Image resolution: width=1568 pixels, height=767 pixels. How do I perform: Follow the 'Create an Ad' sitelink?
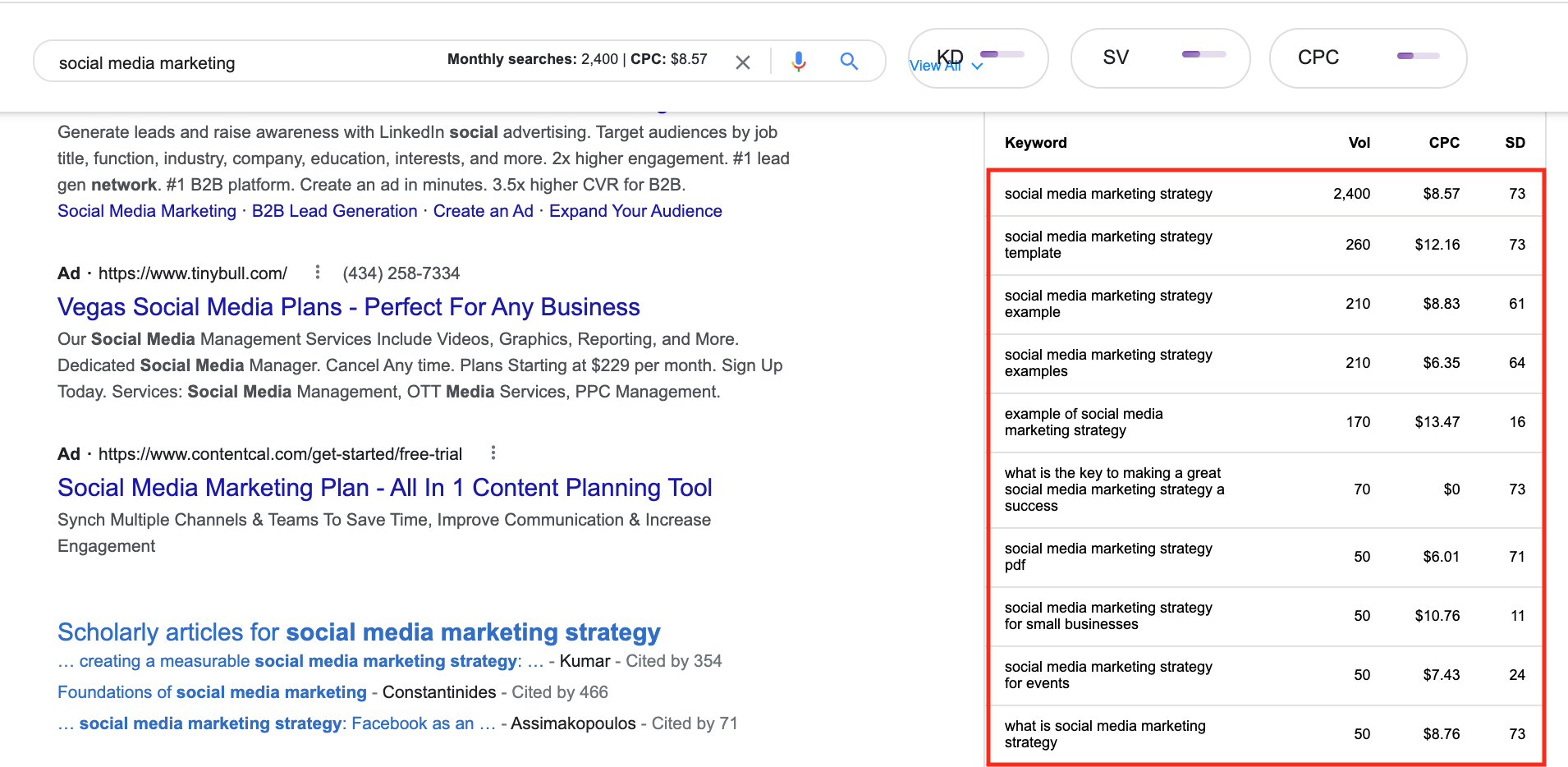click(483, 210)
